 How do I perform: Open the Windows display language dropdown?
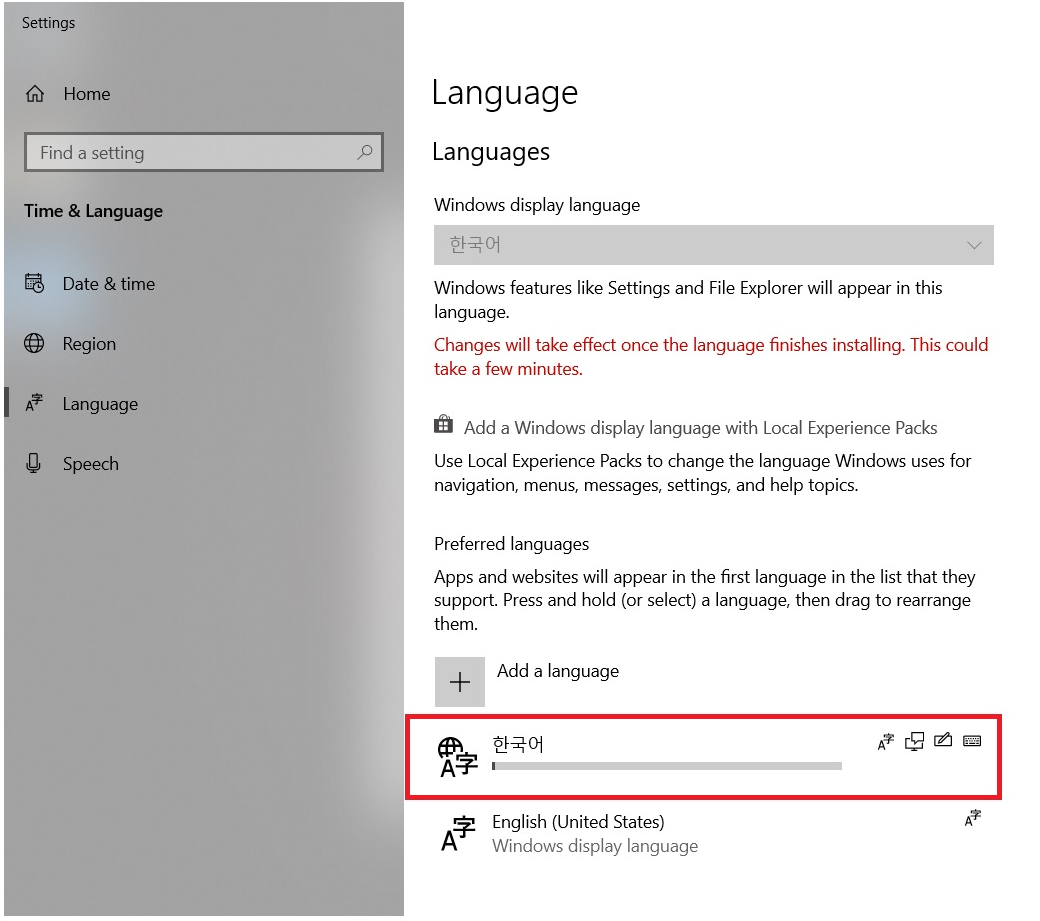pos(714,245)
